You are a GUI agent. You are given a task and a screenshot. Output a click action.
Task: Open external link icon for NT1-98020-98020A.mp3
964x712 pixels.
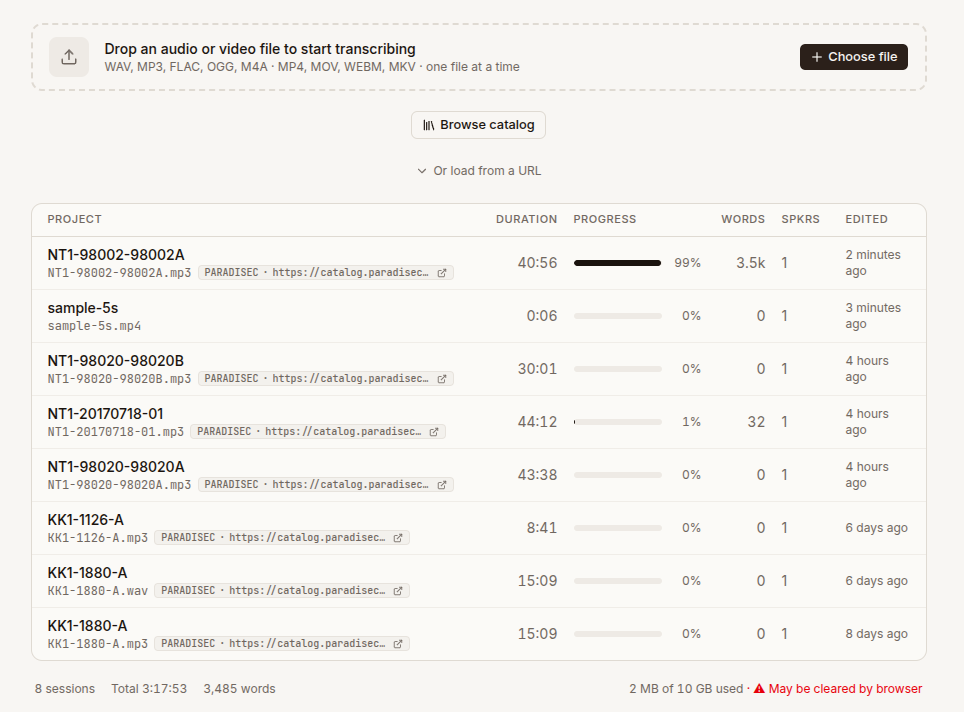coord(441,485)
